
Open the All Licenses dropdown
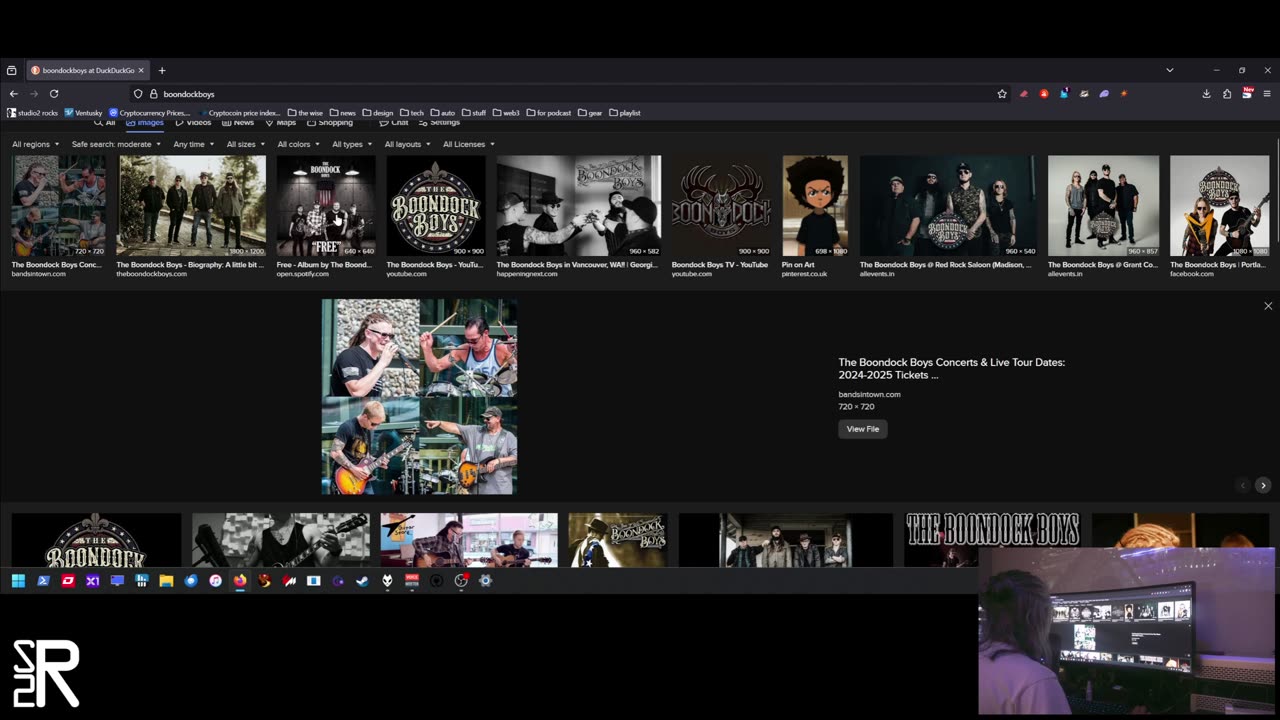pyautogui.click(x=468, y=144)
